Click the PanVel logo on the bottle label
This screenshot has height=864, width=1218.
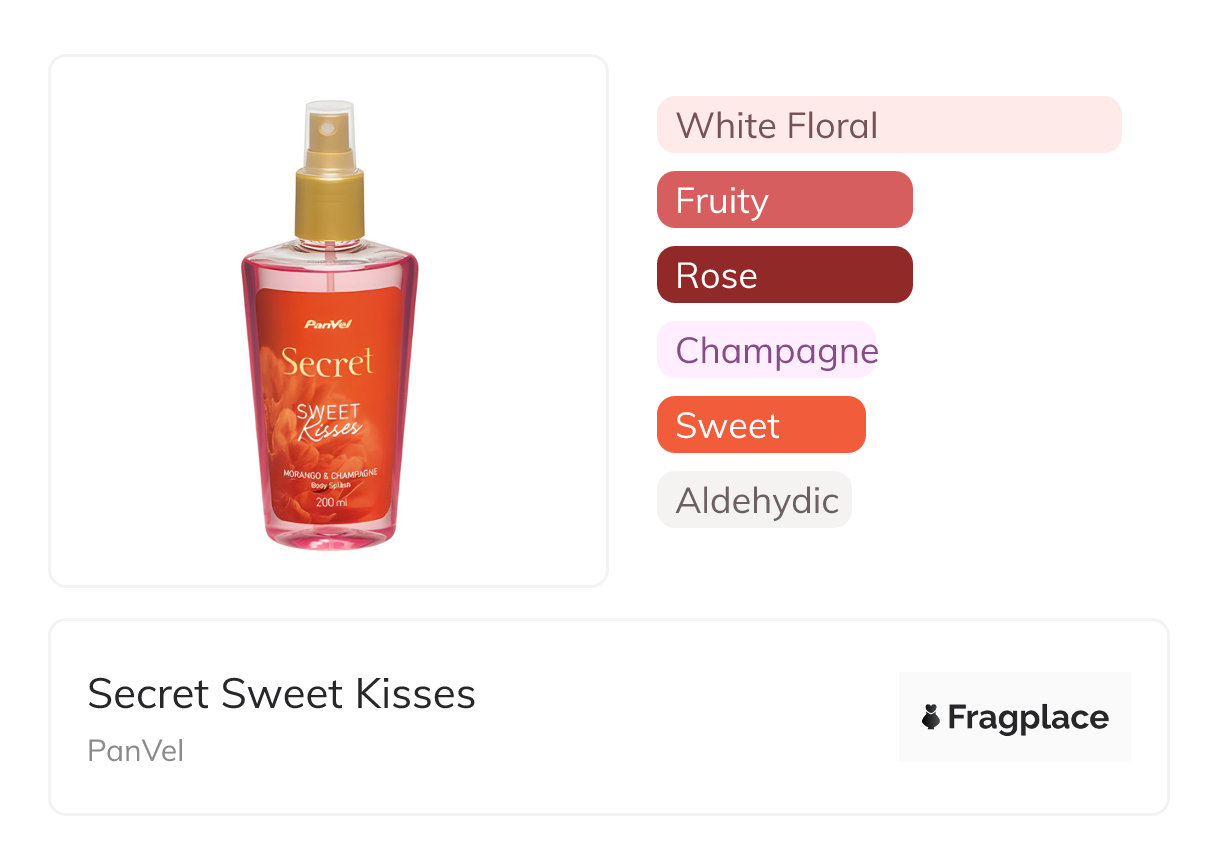[328, 323]
